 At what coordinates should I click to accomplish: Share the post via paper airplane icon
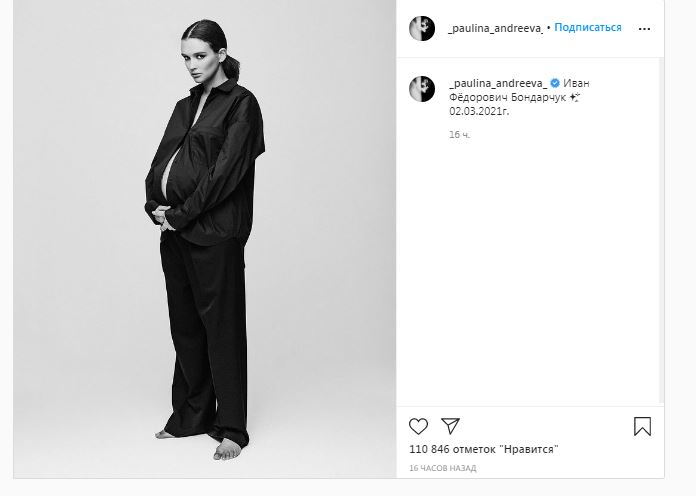point(450,426)
